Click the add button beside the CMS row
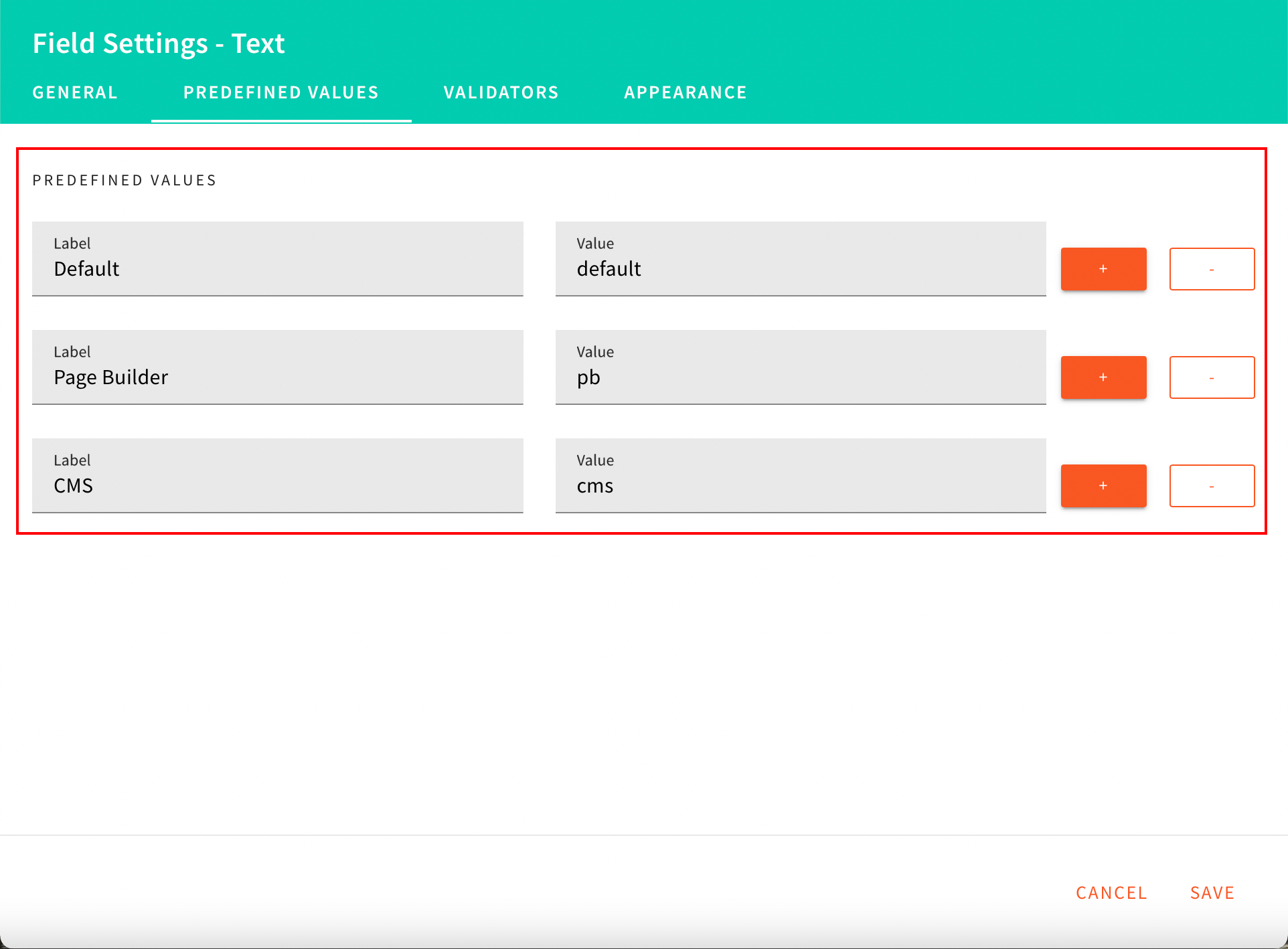1288x949 pixels. point(1103,485)
